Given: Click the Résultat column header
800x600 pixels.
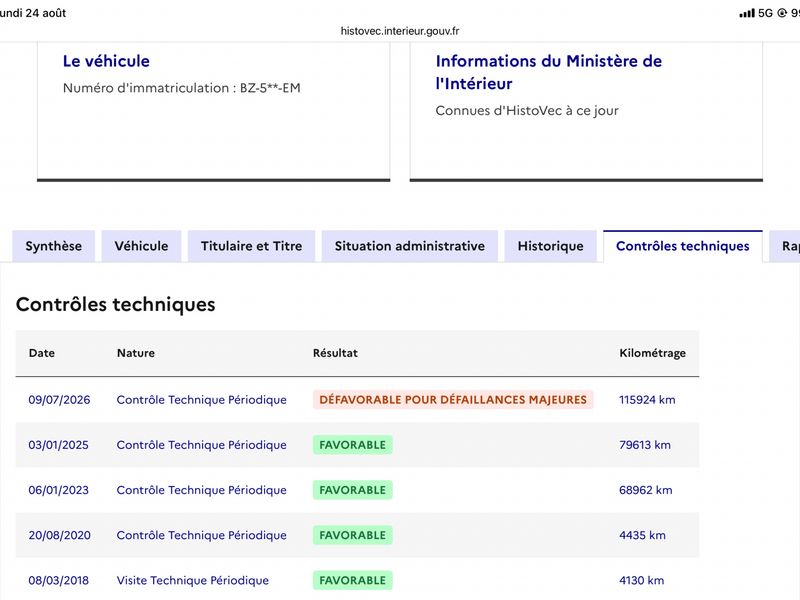Looking at the screenshot, I should [x=335, y=353].
